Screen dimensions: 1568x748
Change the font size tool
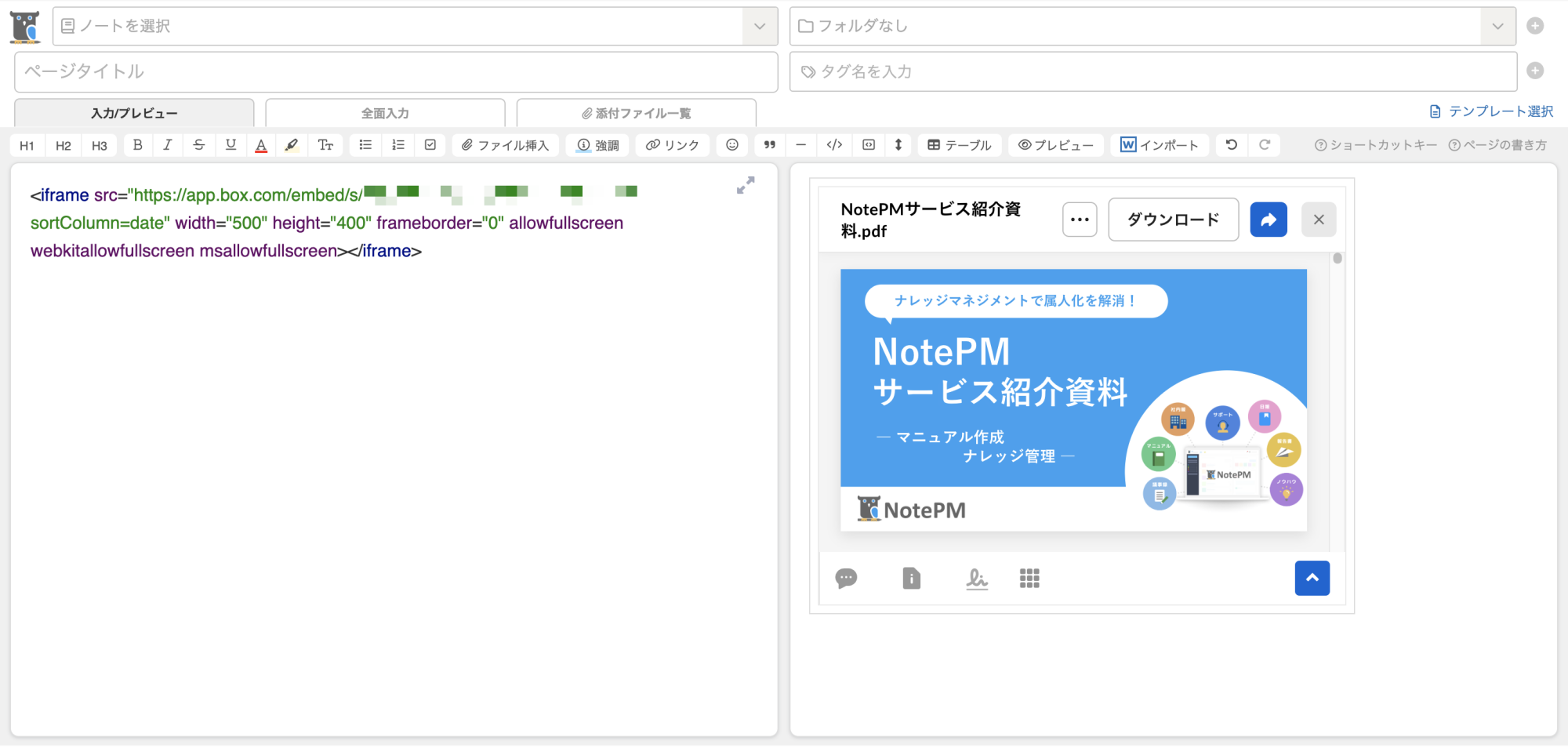[x=325, y=145]
